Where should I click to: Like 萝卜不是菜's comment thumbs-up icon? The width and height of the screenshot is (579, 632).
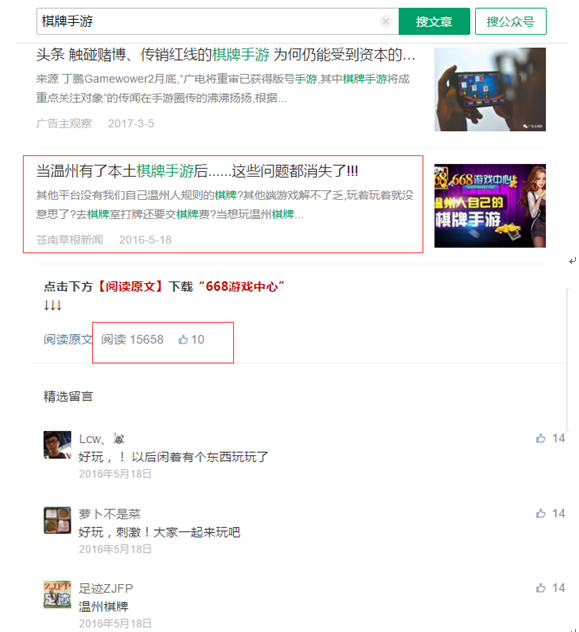pyautogui.click(x=540, y=514)
